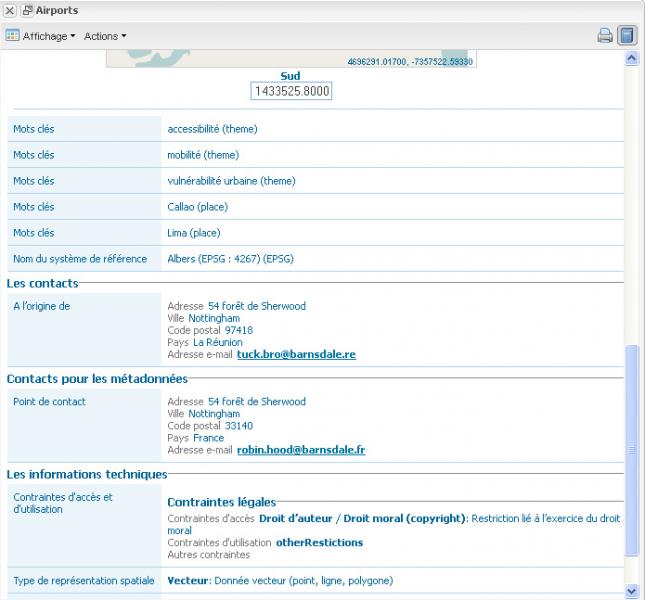Click the Affichage table icon
This screenshot has width=645, height=600.
(12, 36)
